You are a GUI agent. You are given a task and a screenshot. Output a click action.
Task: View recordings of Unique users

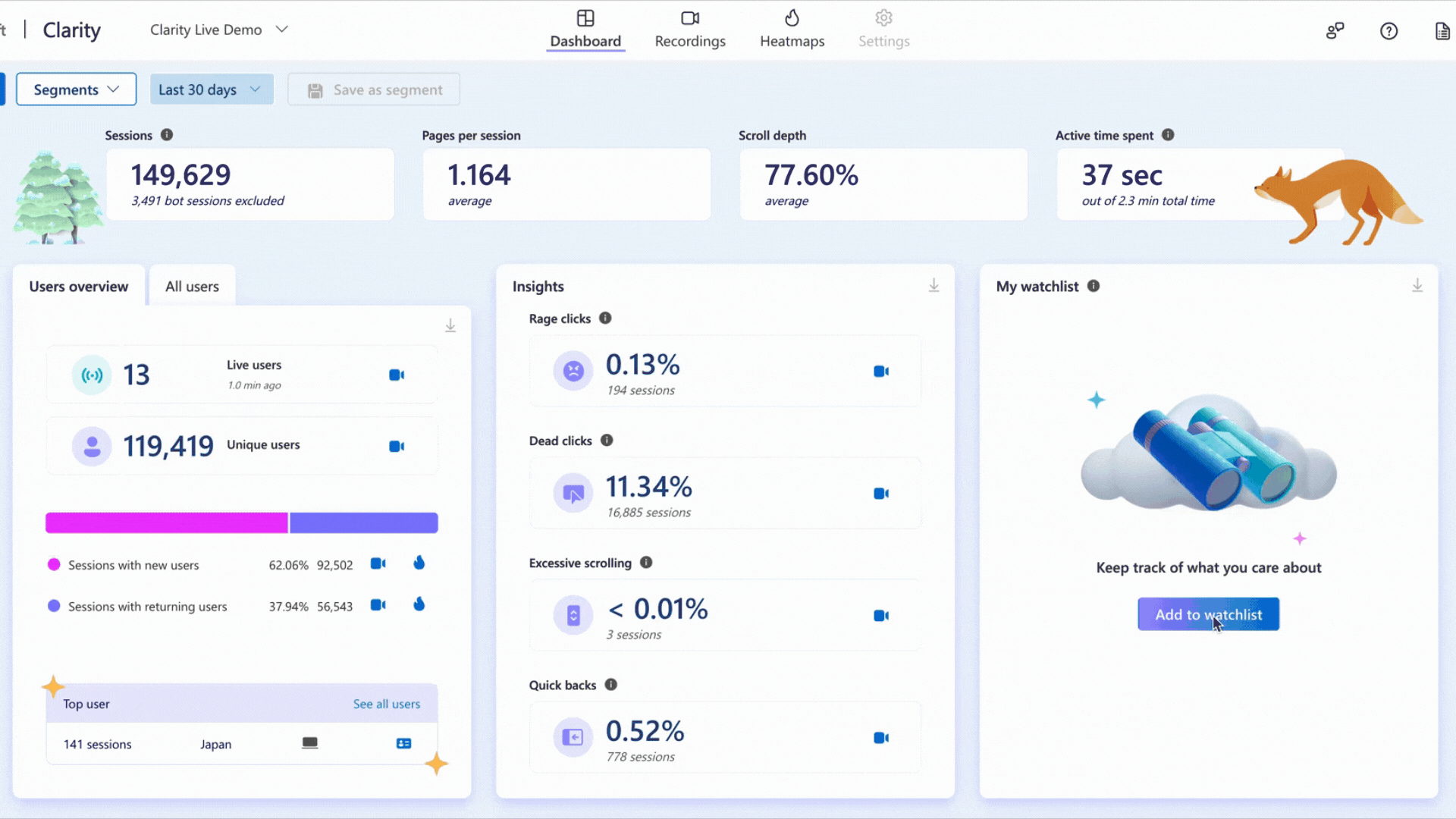coord(397,446)
